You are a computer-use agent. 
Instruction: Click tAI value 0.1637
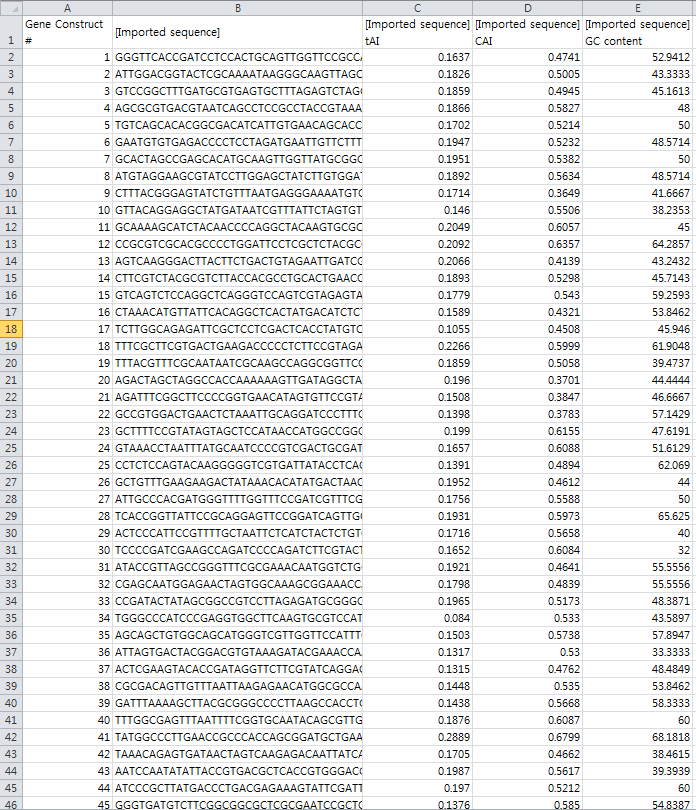pyautogui.click(x=417, y=57)
